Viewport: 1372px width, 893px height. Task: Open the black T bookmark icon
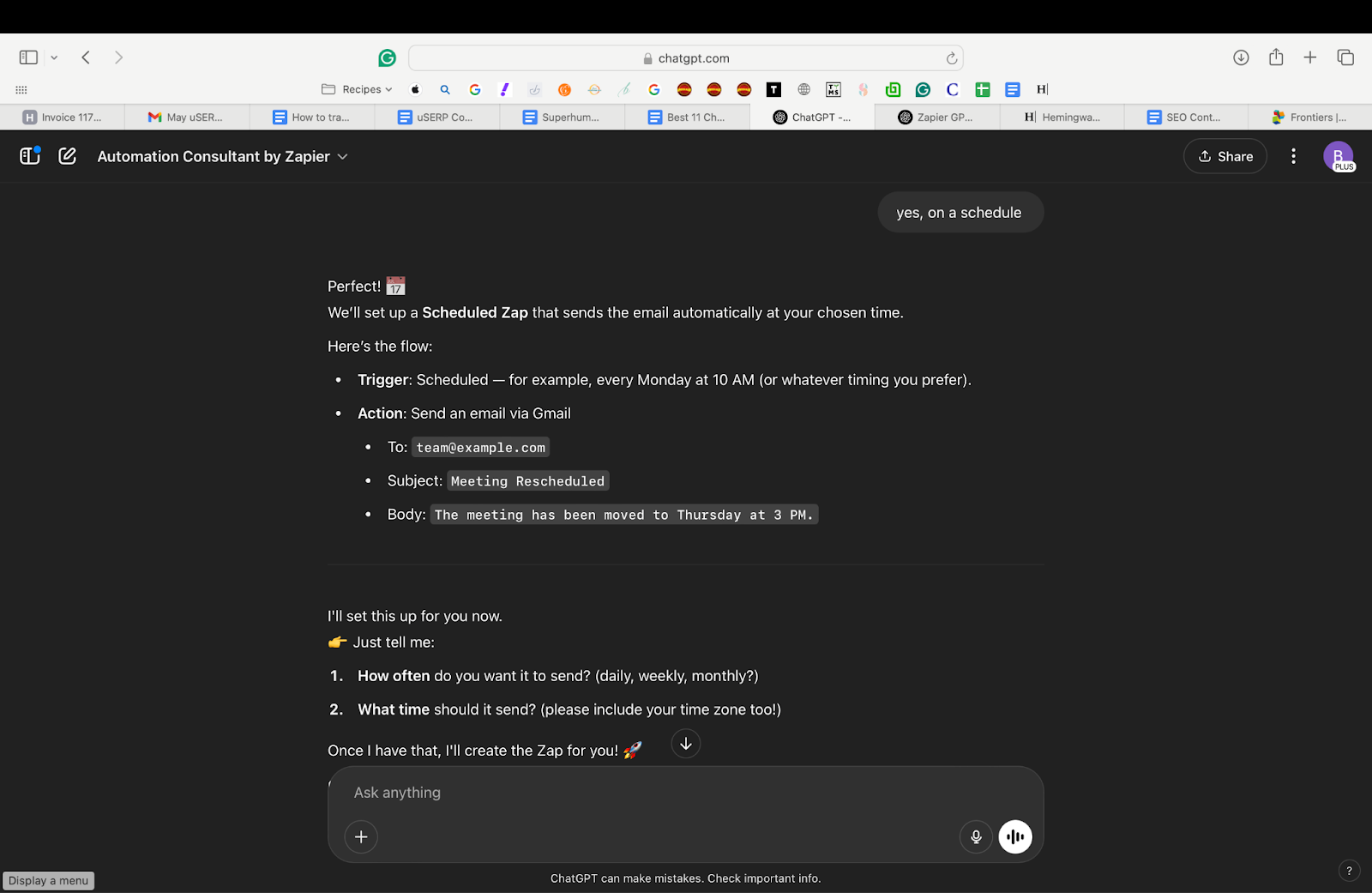(773, 89)
